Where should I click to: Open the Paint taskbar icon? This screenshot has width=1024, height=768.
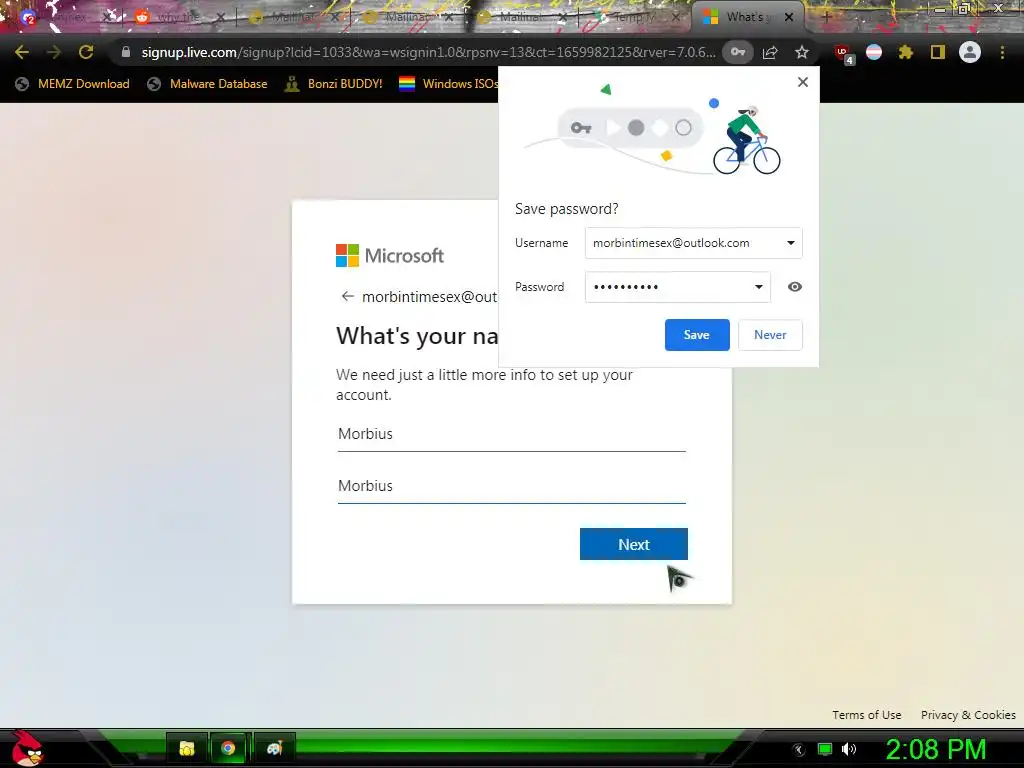[274, 748]
